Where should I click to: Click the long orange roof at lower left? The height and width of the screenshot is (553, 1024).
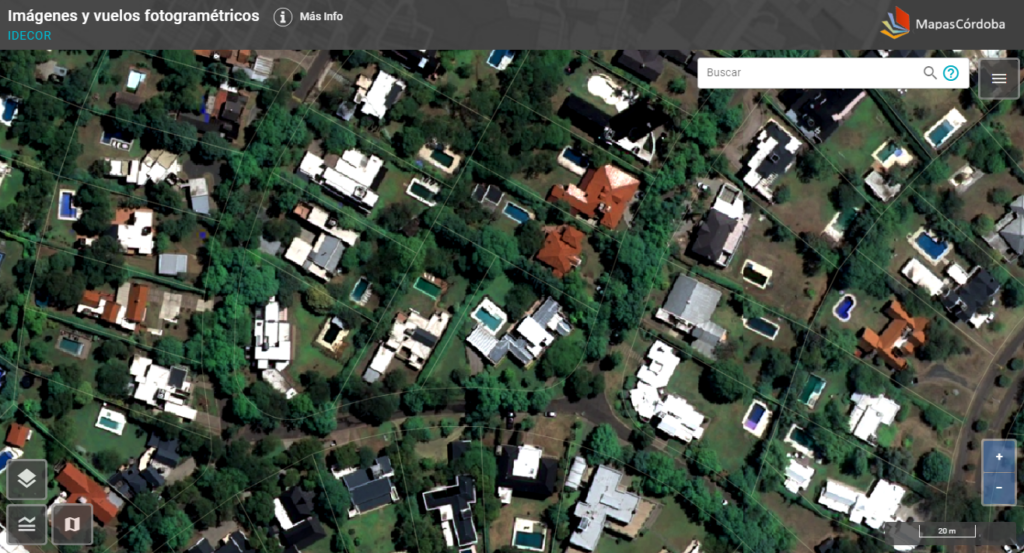coord(88,494)
